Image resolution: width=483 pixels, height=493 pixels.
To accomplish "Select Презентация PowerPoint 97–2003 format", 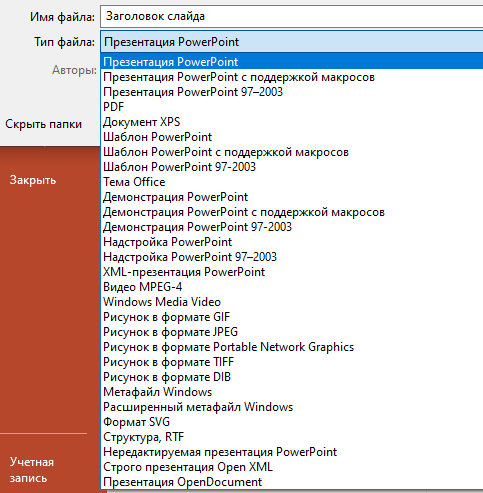I will (x=292, y=92).
